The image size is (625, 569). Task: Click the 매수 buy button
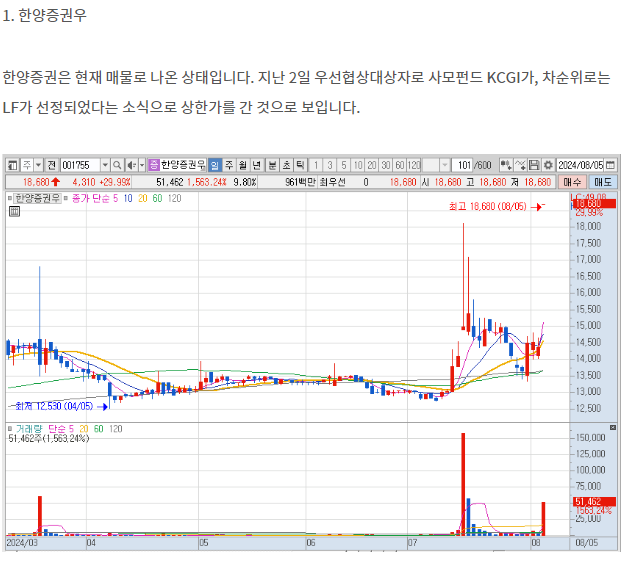[x=572, y=182]
